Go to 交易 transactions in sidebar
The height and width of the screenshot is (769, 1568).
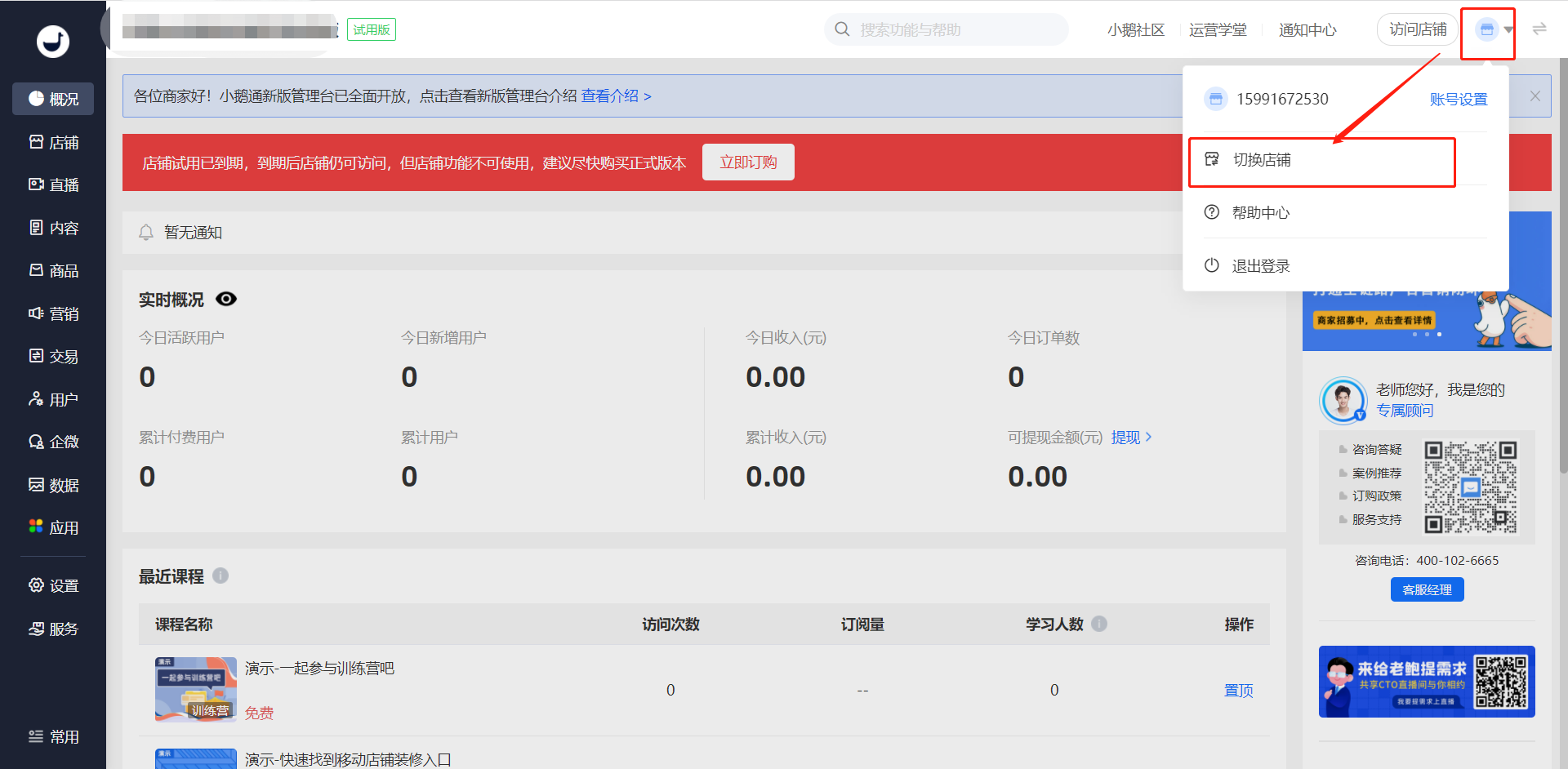[53, 357]
